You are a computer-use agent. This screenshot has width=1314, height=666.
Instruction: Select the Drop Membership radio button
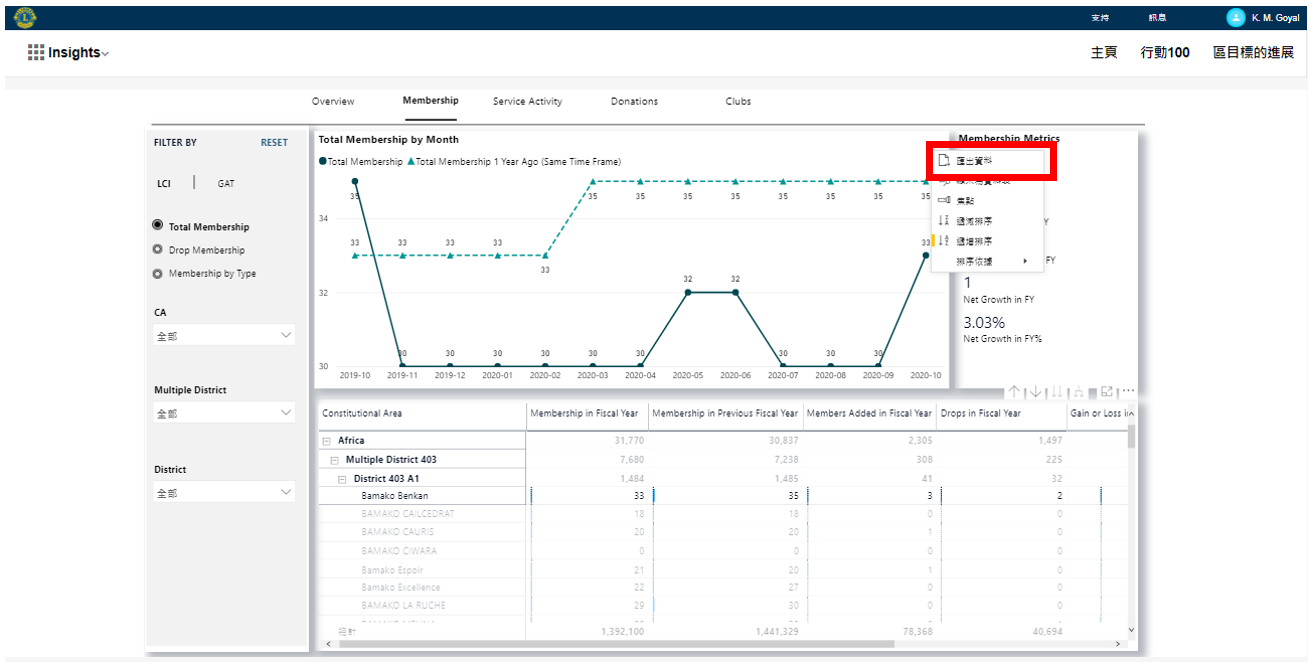[158, 250]
